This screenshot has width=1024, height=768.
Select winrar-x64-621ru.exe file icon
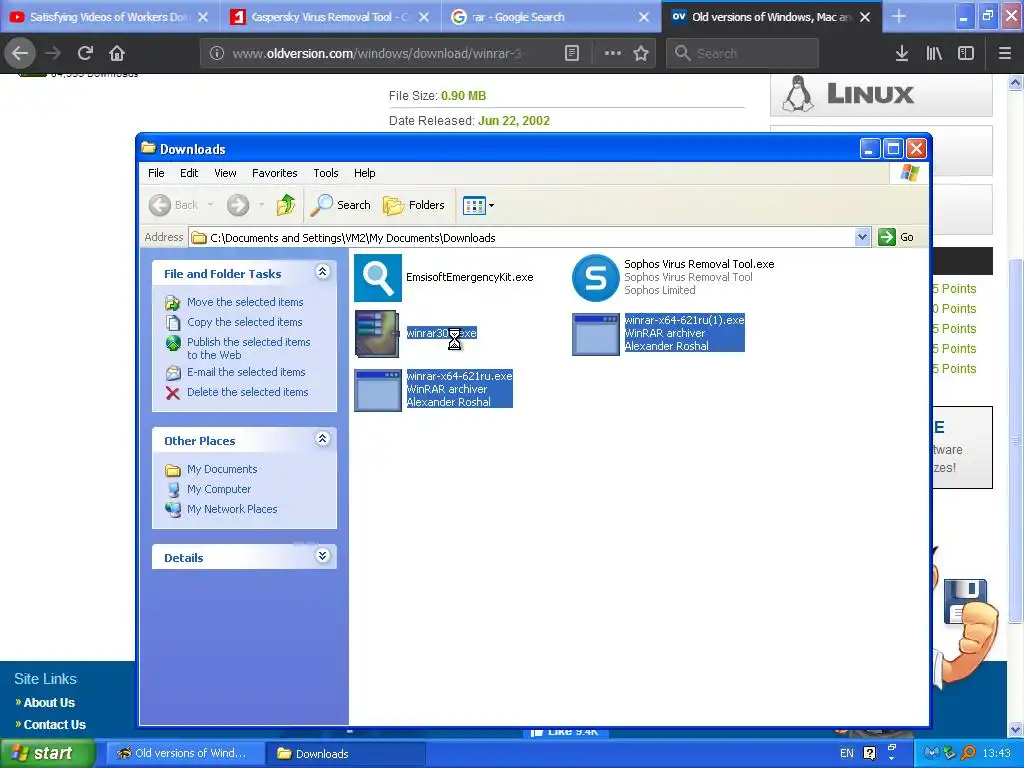pos(377,390)
